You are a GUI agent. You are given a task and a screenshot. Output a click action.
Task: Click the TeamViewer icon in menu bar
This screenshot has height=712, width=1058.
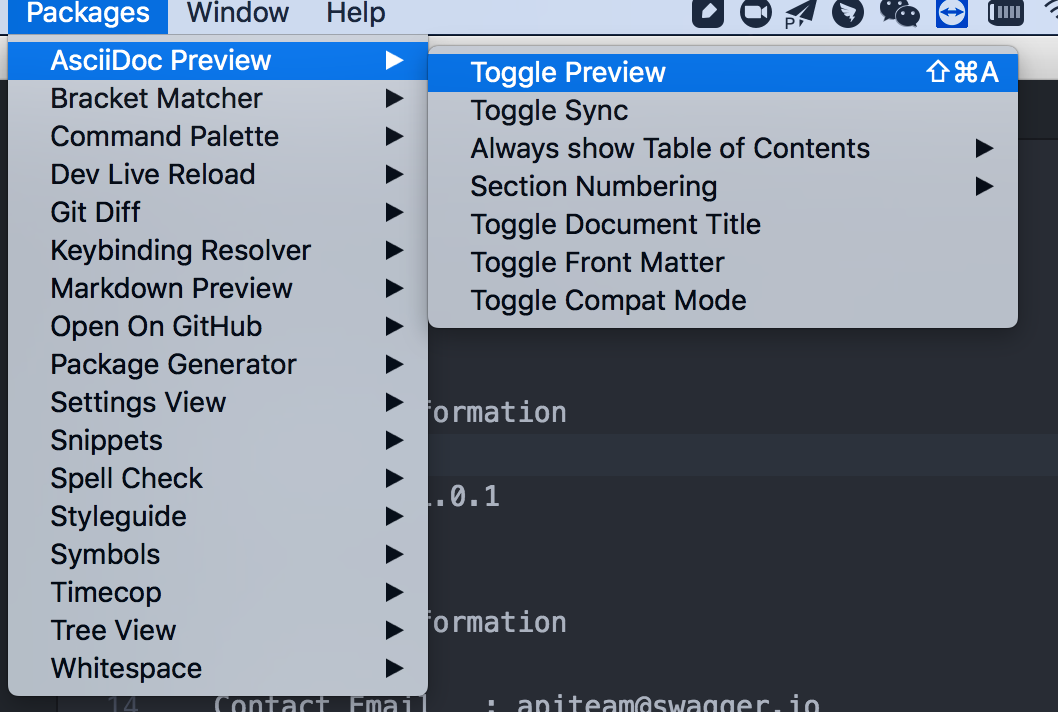[x=951, y=13]
